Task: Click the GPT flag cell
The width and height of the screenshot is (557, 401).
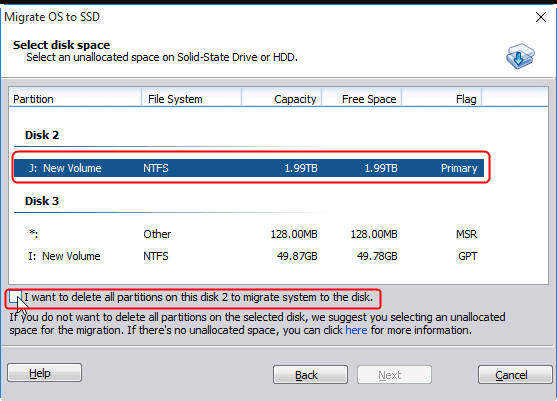Action: coord(467,256)
